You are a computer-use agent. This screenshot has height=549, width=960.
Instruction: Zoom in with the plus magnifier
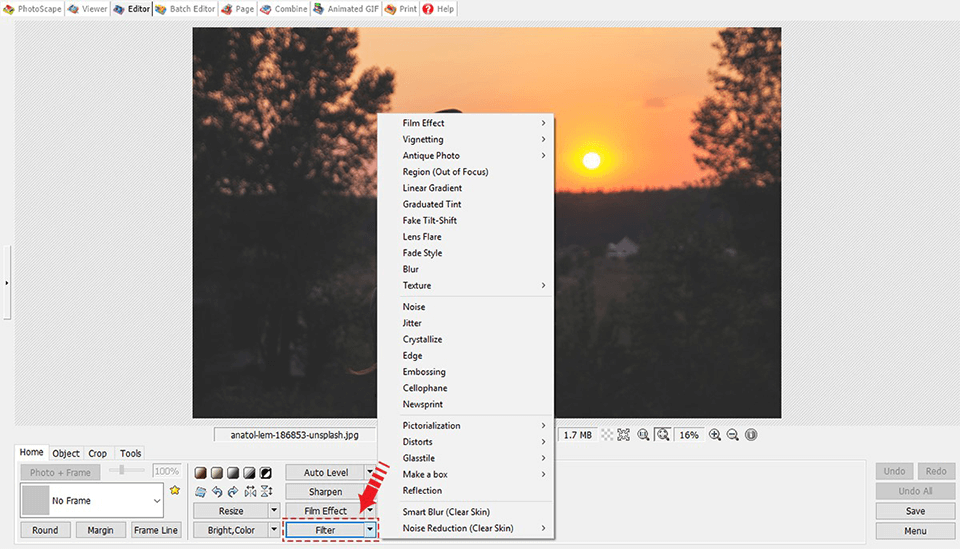pos(714,435)
